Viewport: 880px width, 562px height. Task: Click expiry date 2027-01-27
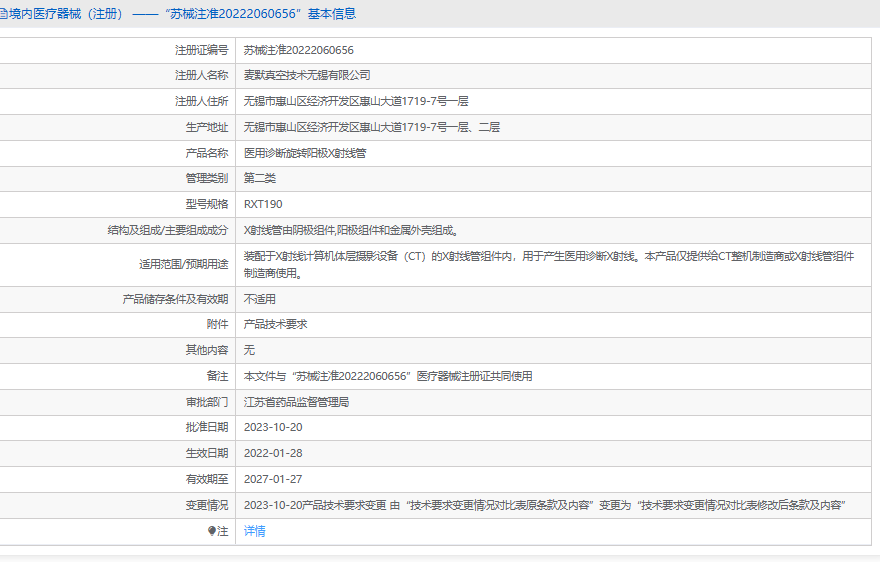(x=273, y=479)
